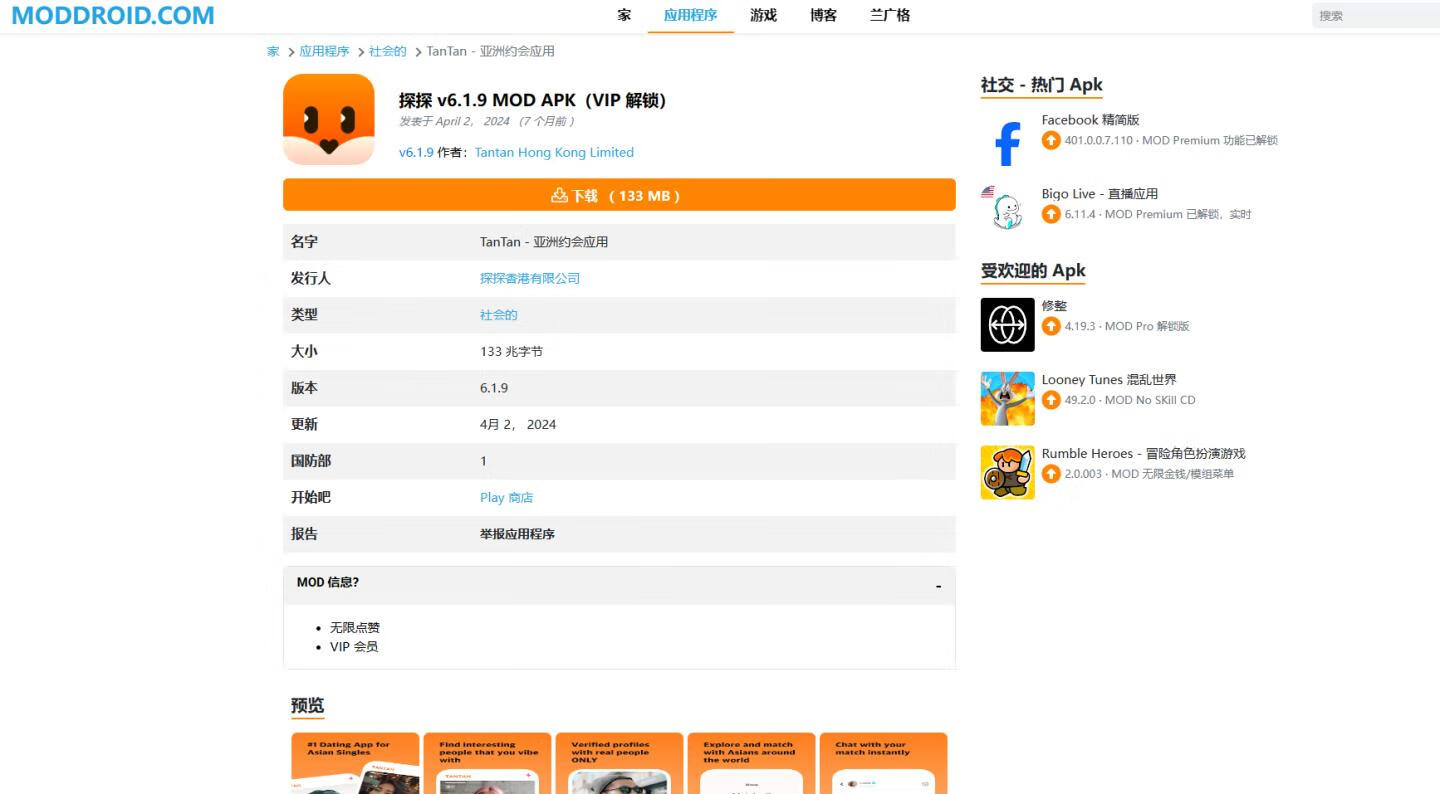The width and height of the screenshot is (1440, 794).
Task: Click the Remini (修整) app icon
Action: coord(1007,325)
